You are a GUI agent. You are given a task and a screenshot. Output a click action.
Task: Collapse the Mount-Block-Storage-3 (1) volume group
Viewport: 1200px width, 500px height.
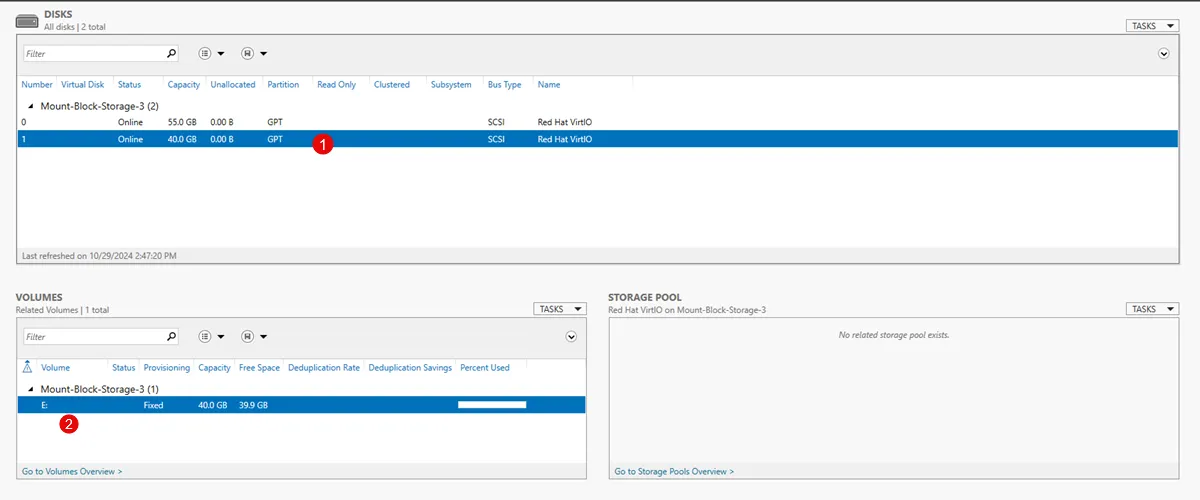(x=31, y=389)
